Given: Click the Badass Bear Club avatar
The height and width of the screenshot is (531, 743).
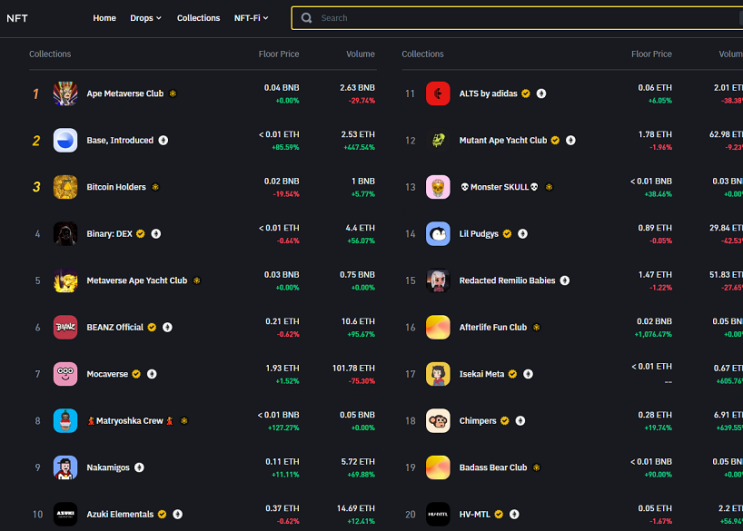Looking at the screenshot, I should [x=438, y=468].
